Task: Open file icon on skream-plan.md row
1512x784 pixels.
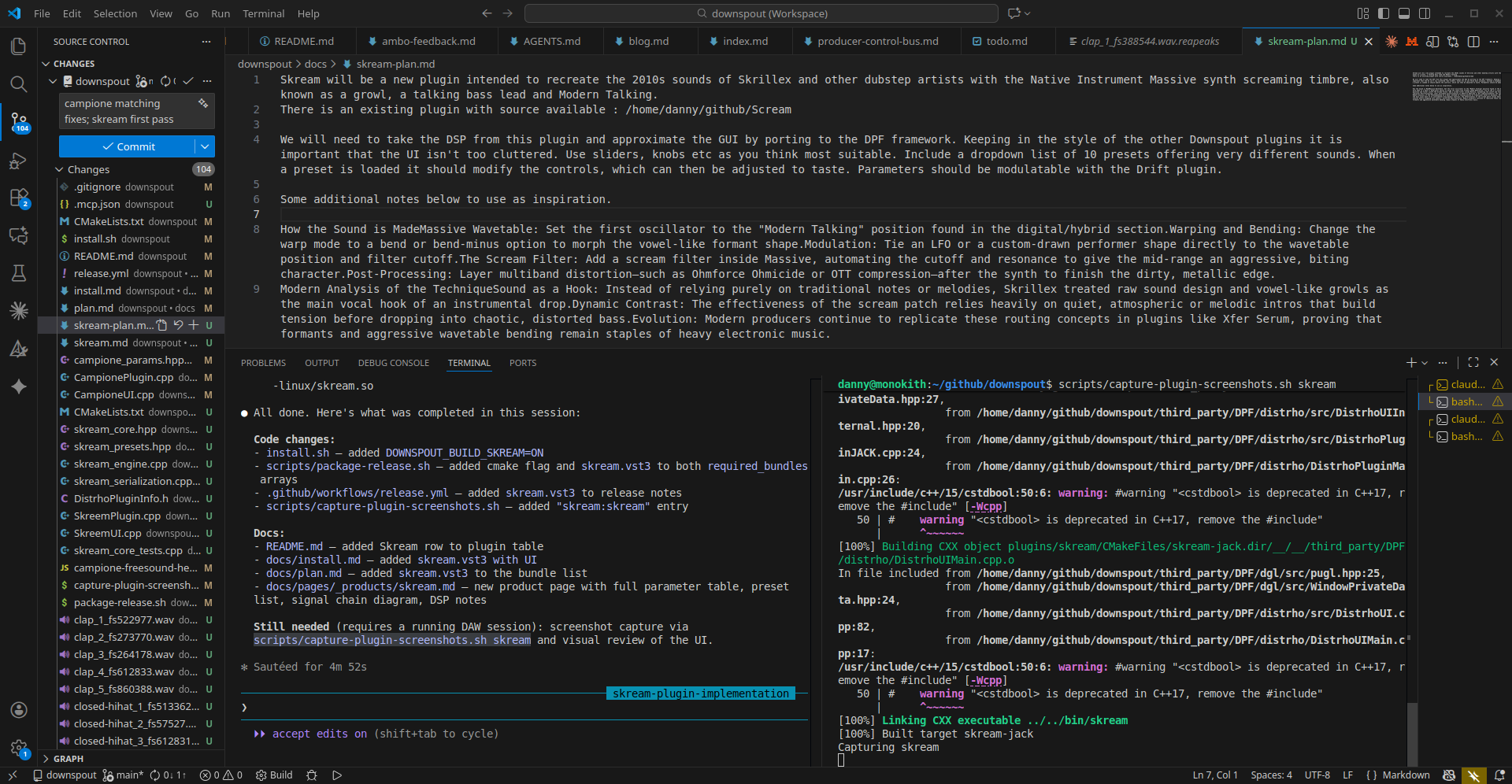Action: pyautogui.click(x=162, y=325)
